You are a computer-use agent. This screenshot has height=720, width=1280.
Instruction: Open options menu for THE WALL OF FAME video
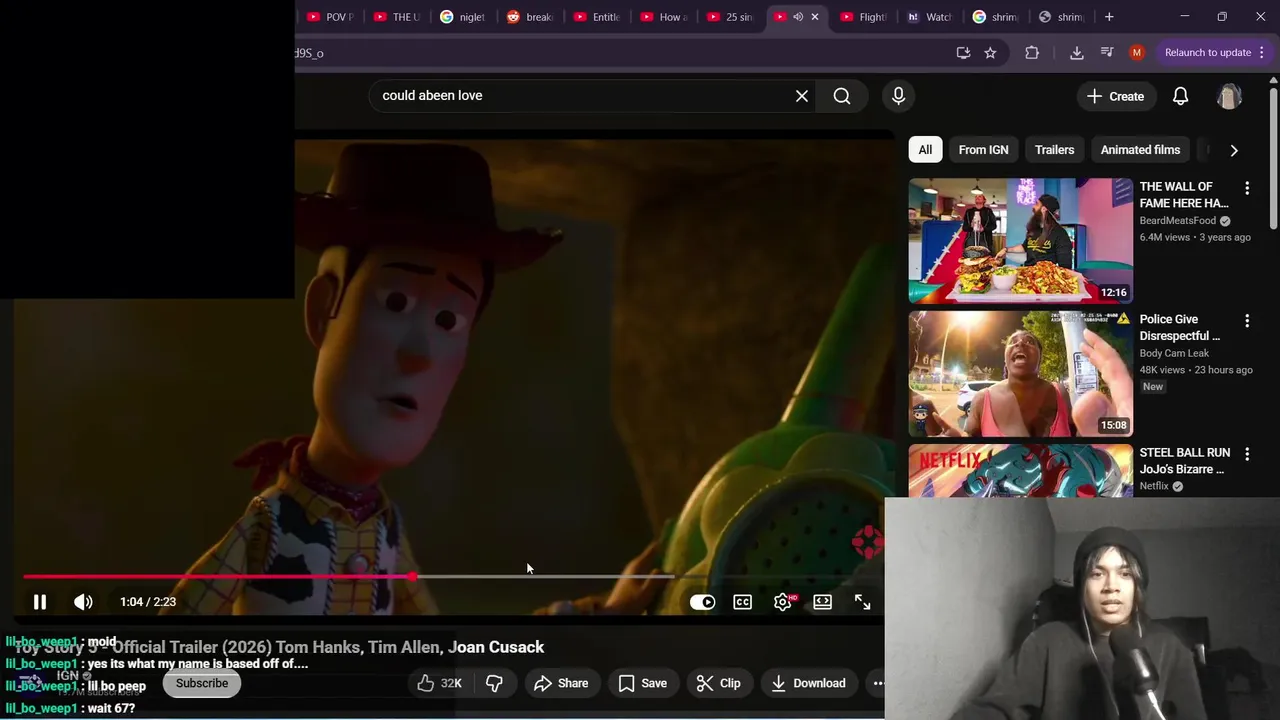tap(1247, 188)
